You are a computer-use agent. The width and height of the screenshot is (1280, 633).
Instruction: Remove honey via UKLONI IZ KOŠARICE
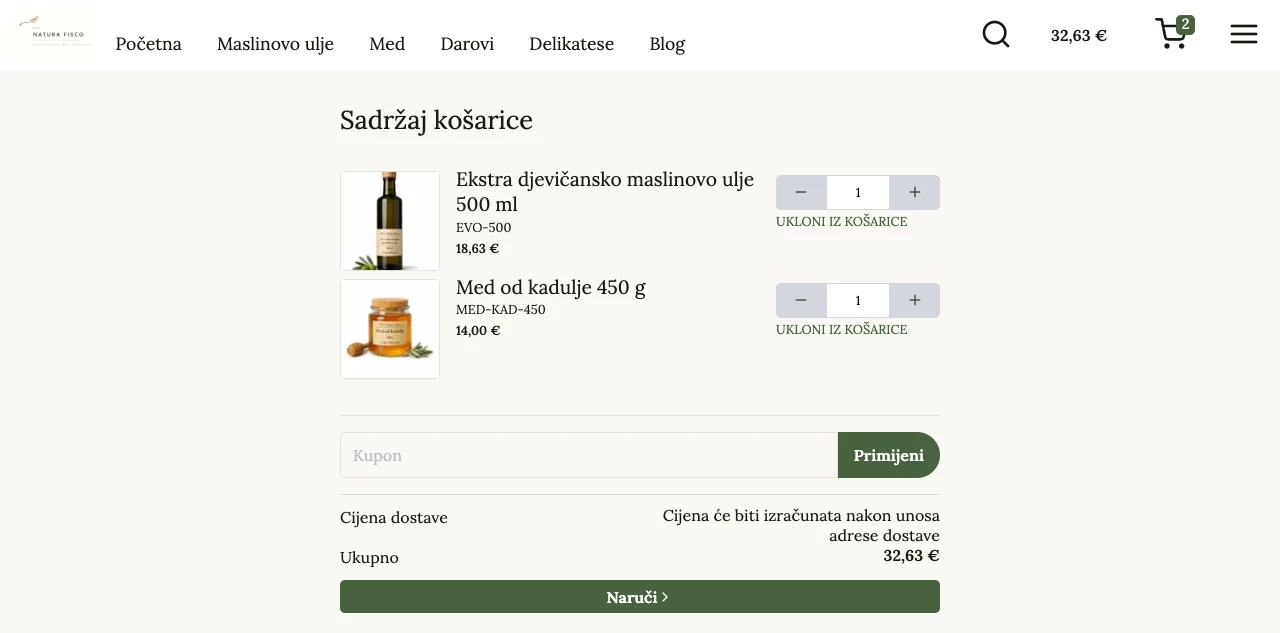coord(841,329)
